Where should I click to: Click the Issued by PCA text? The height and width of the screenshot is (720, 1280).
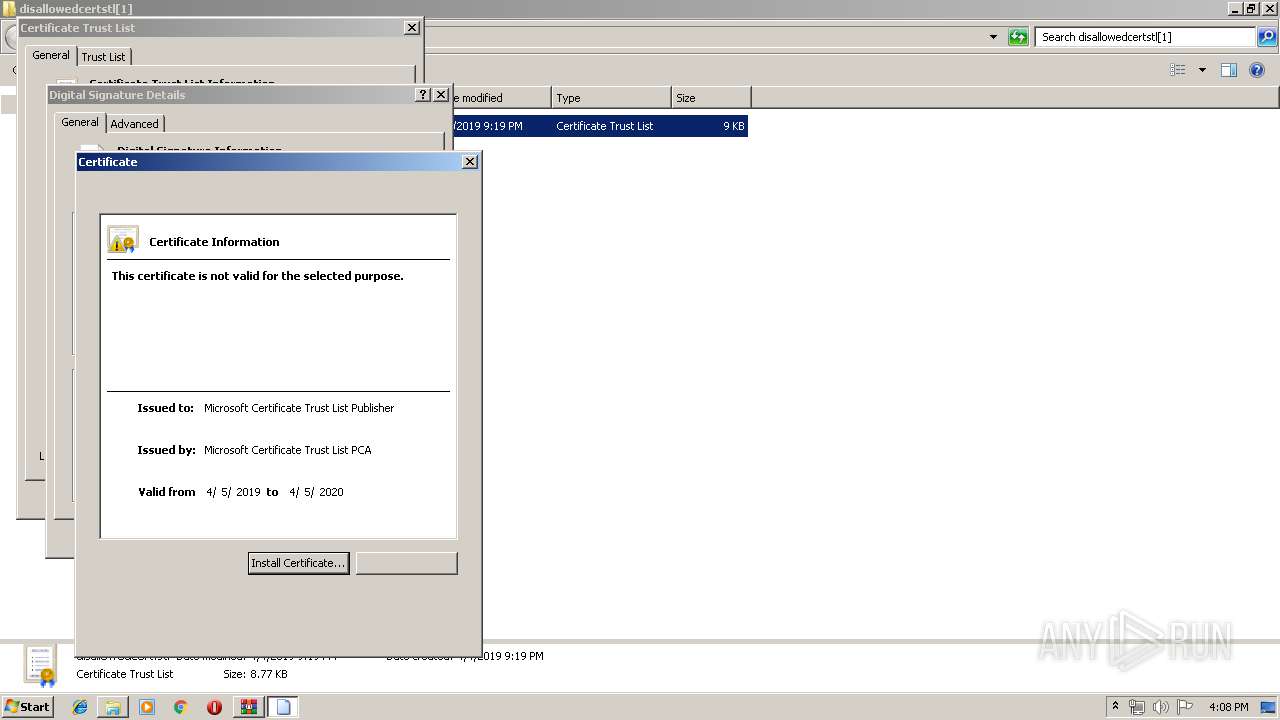point(288,450)
